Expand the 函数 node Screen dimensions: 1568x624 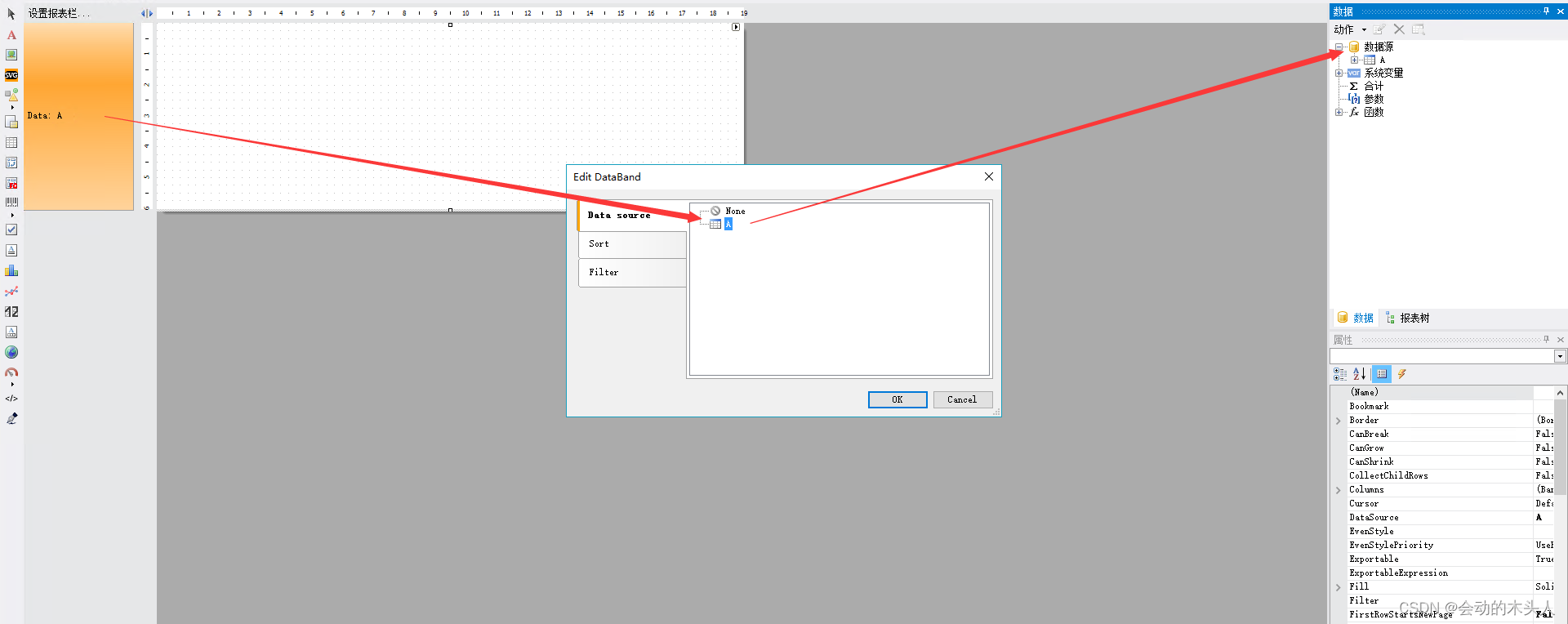click(1339, 112)
